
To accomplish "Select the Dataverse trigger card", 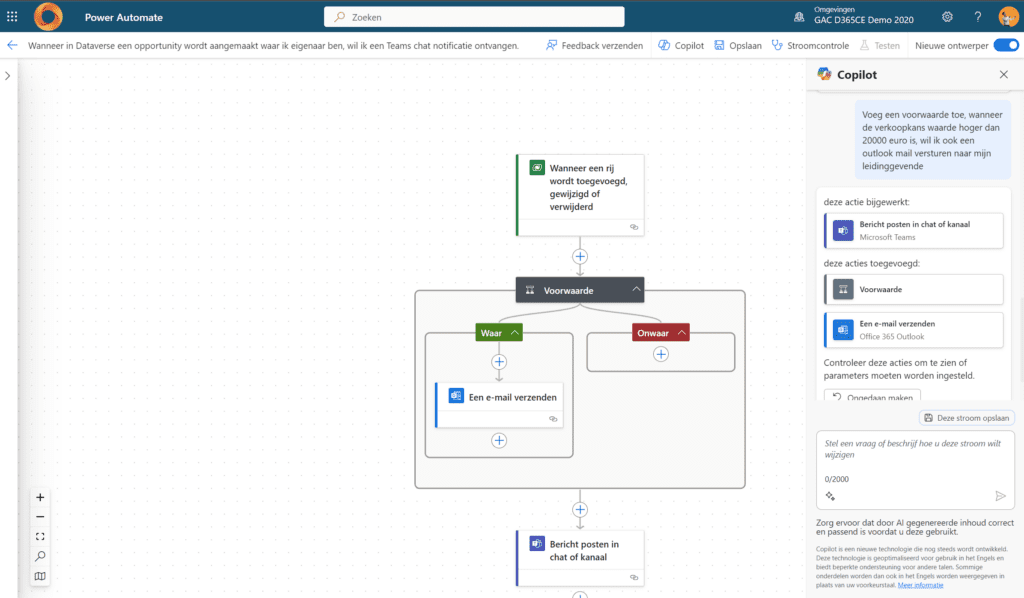I will tap(580, 195).
